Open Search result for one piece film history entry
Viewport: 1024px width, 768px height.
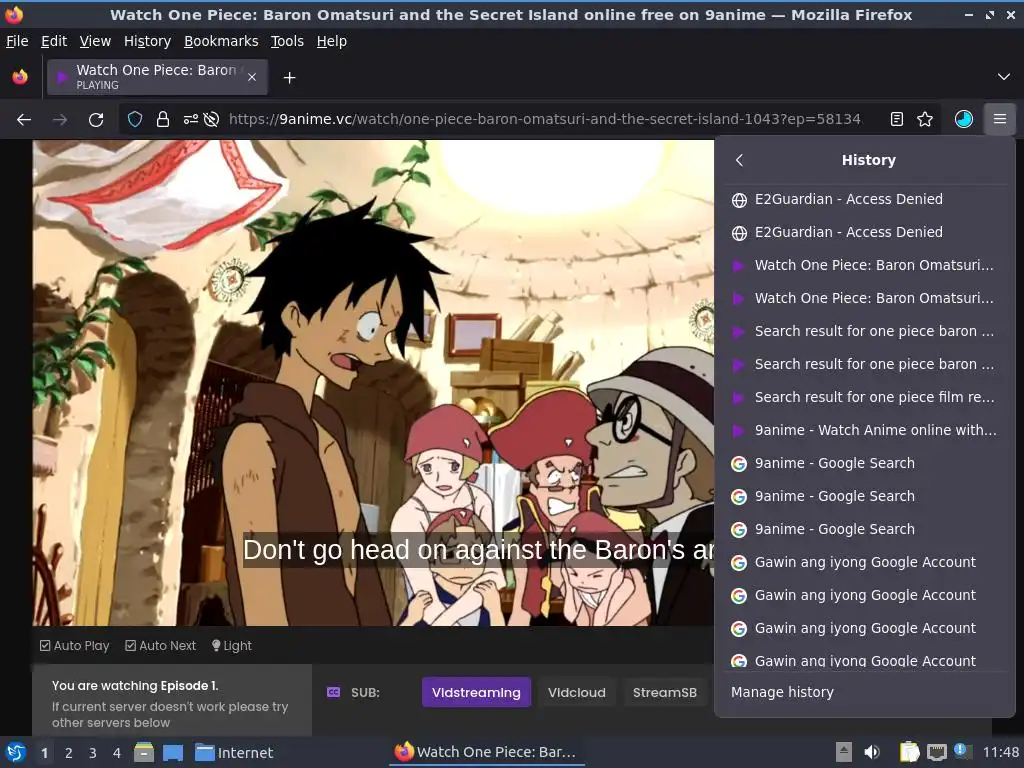[865, 397]
